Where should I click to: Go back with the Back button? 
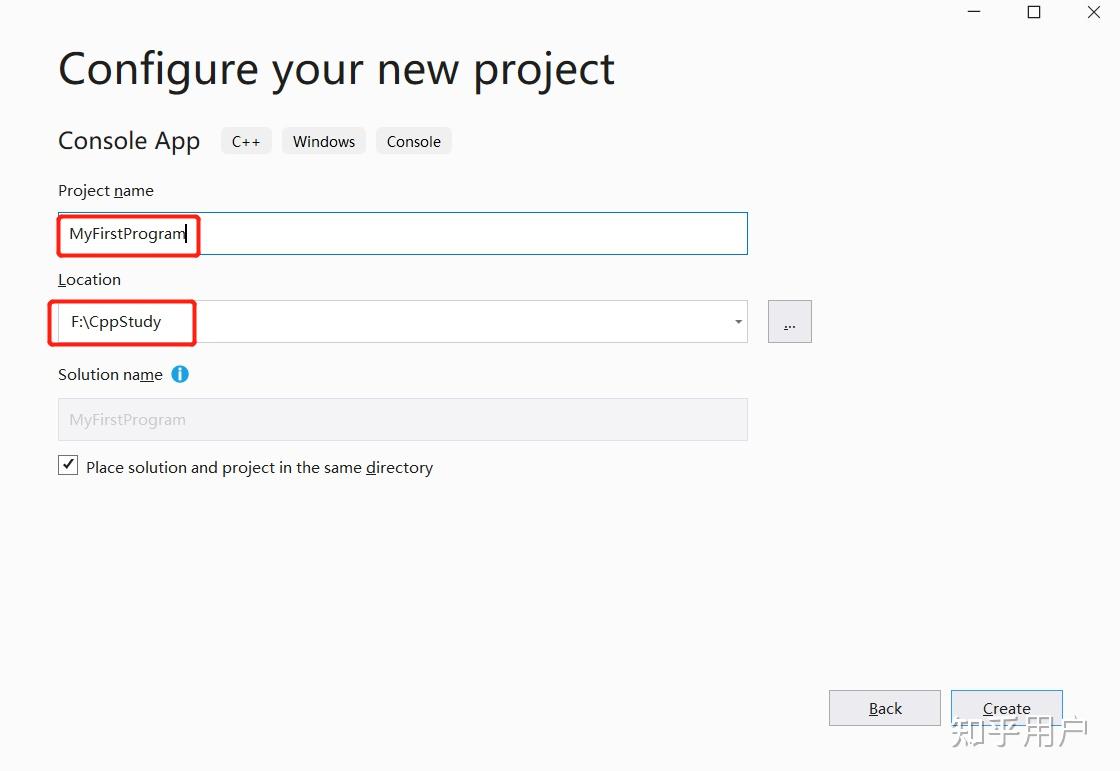pos(885,708)
